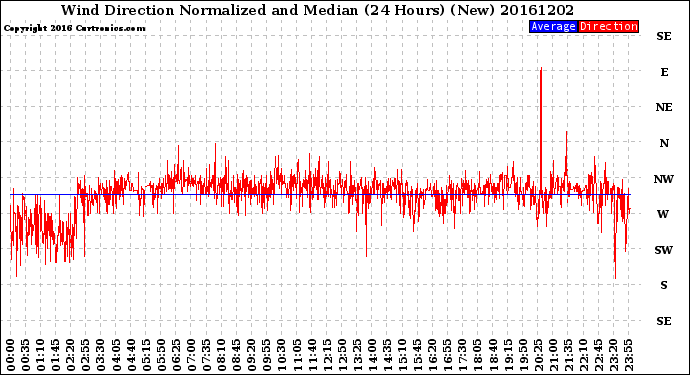Click the "10:30" time axis label

(x=282, y=355)
